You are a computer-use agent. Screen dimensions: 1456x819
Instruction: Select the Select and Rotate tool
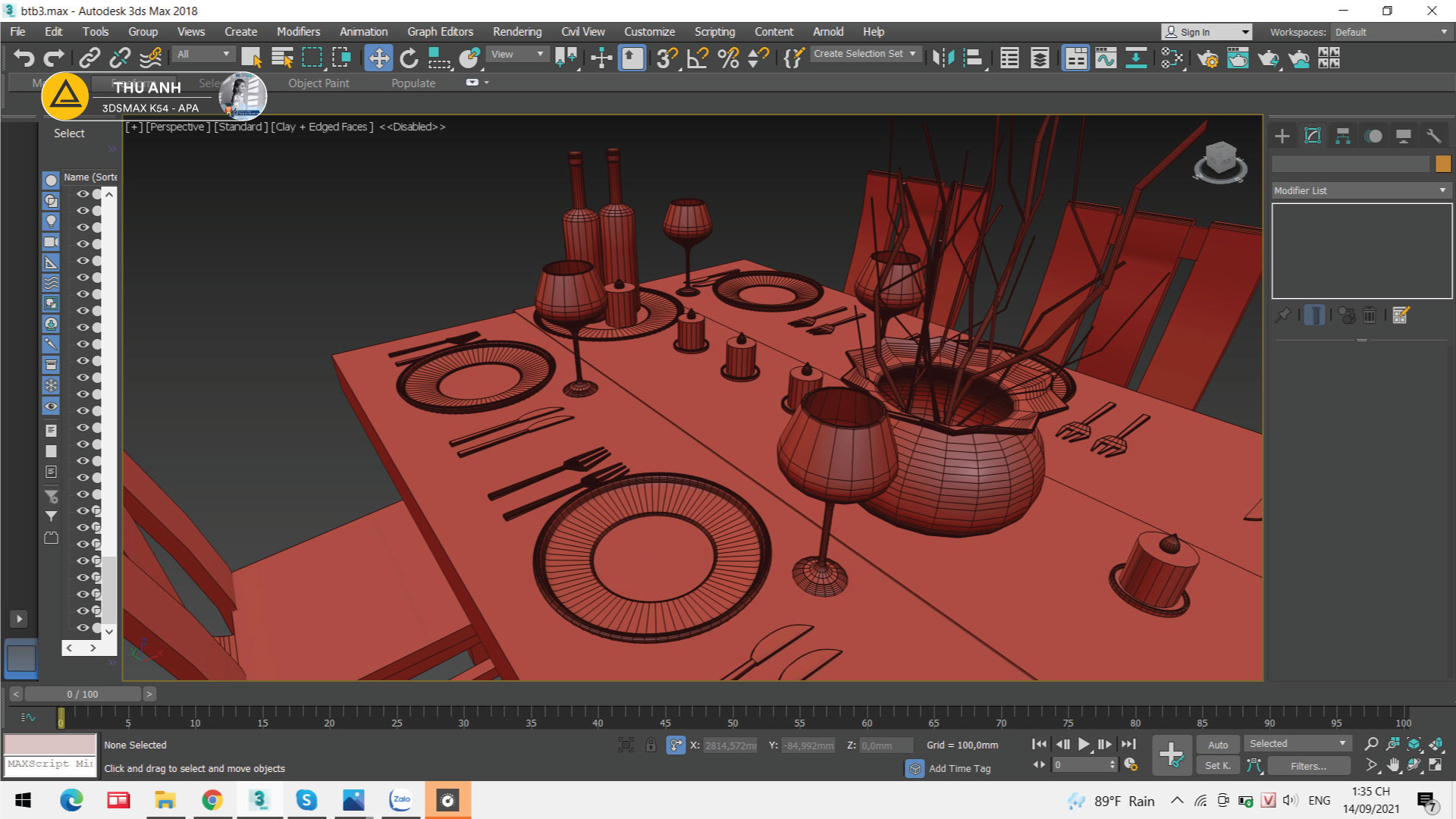point(409,58)
